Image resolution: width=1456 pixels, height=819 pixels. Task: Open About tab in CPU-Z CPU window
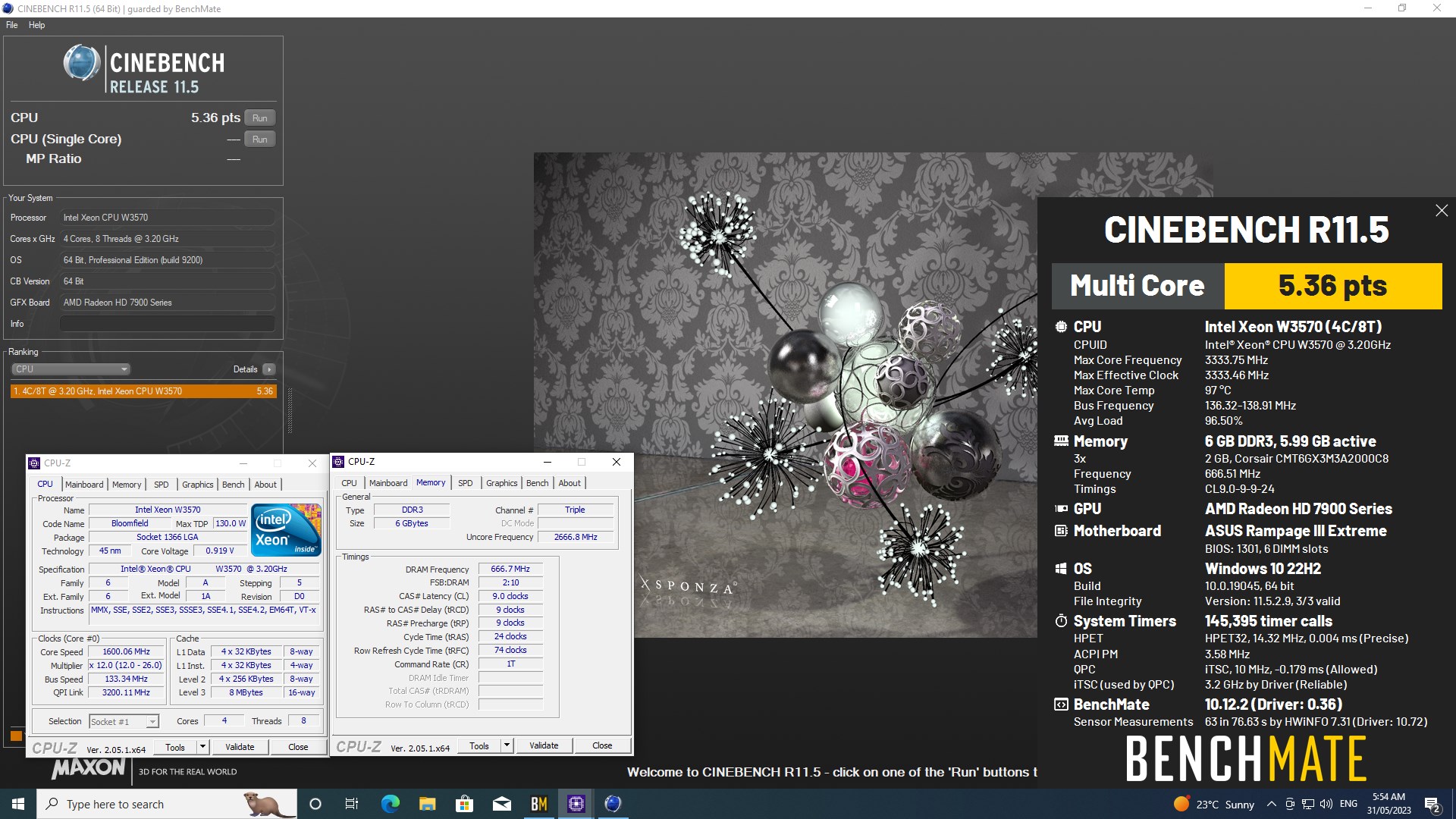pyautogui.click(x=265, y=485)
